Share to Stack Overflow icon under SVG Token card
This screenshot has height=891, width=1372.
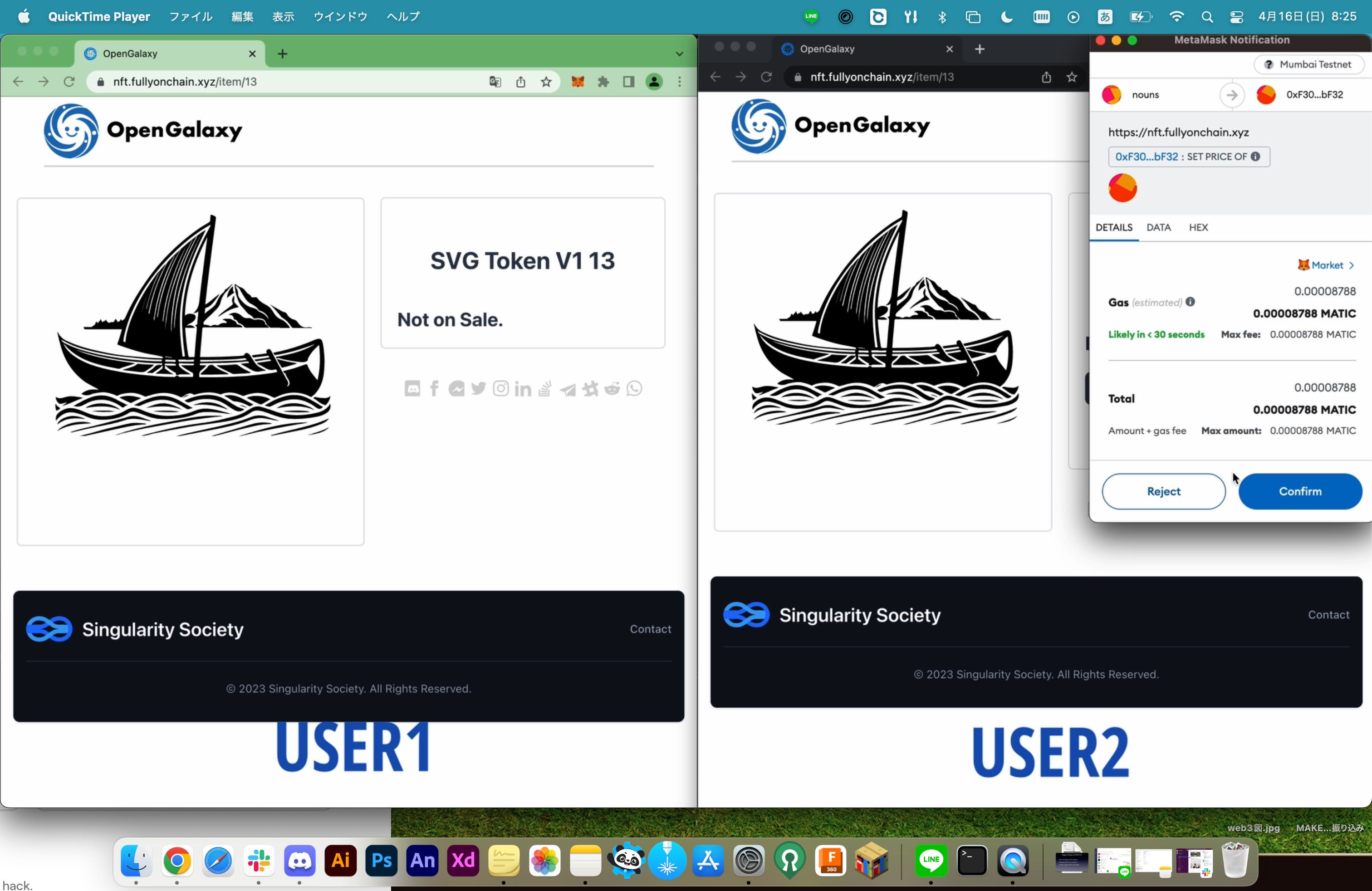point(545,389)
